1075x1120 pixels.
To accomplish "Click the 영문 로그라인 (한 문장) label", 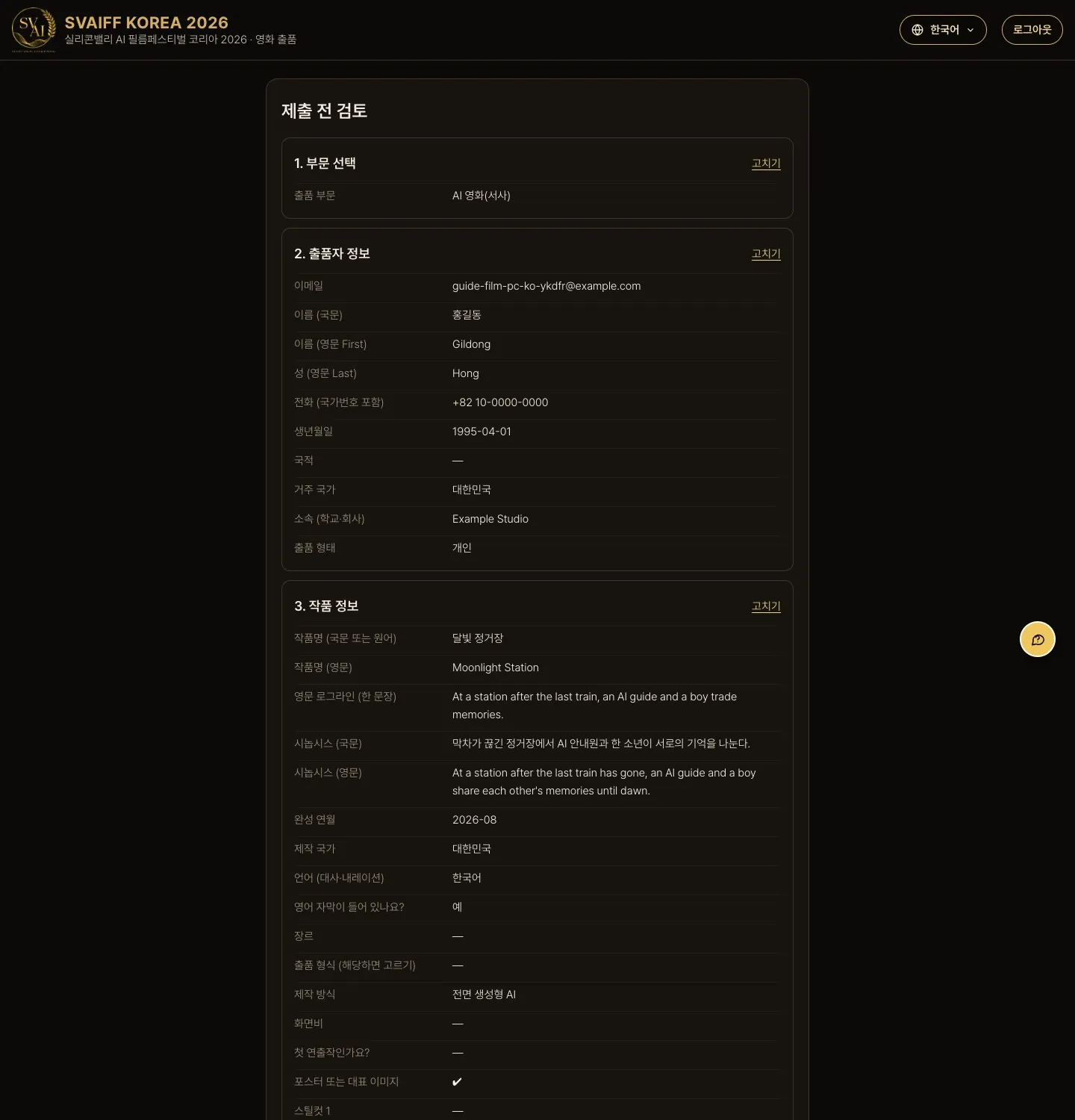I will pyautogui.click(x=345, y=697).
